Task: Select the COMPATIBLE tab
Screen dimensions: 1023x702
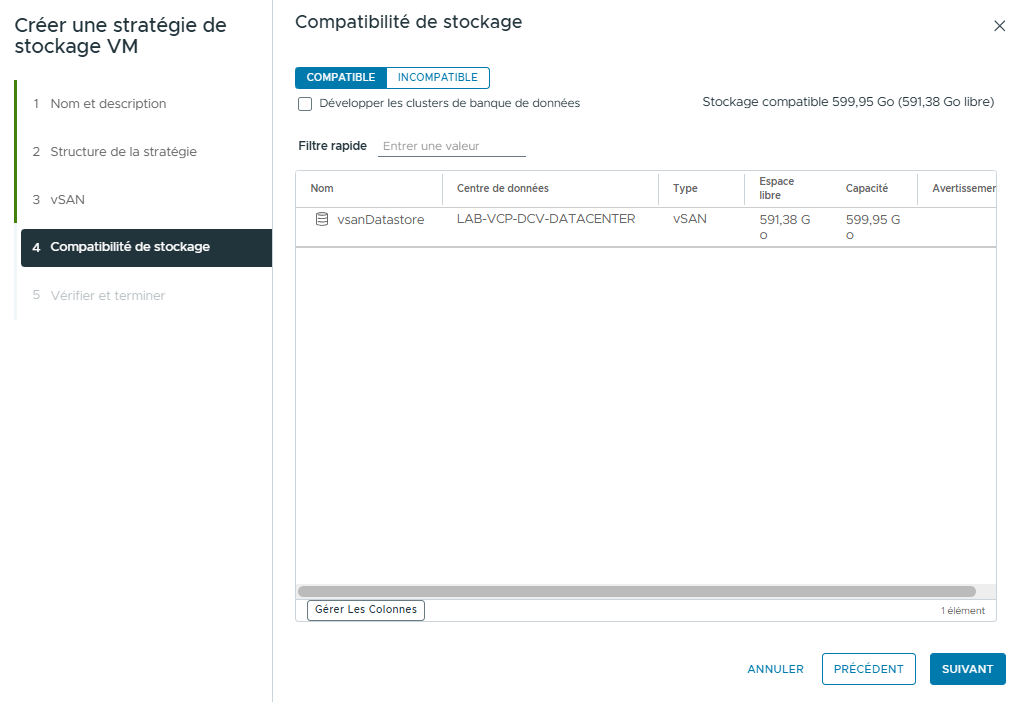Action: click(x=341, y=77)
